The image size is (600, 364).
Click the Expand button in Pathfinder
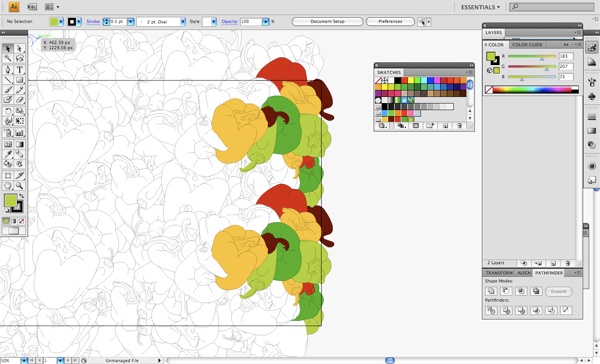coord(558,291)
